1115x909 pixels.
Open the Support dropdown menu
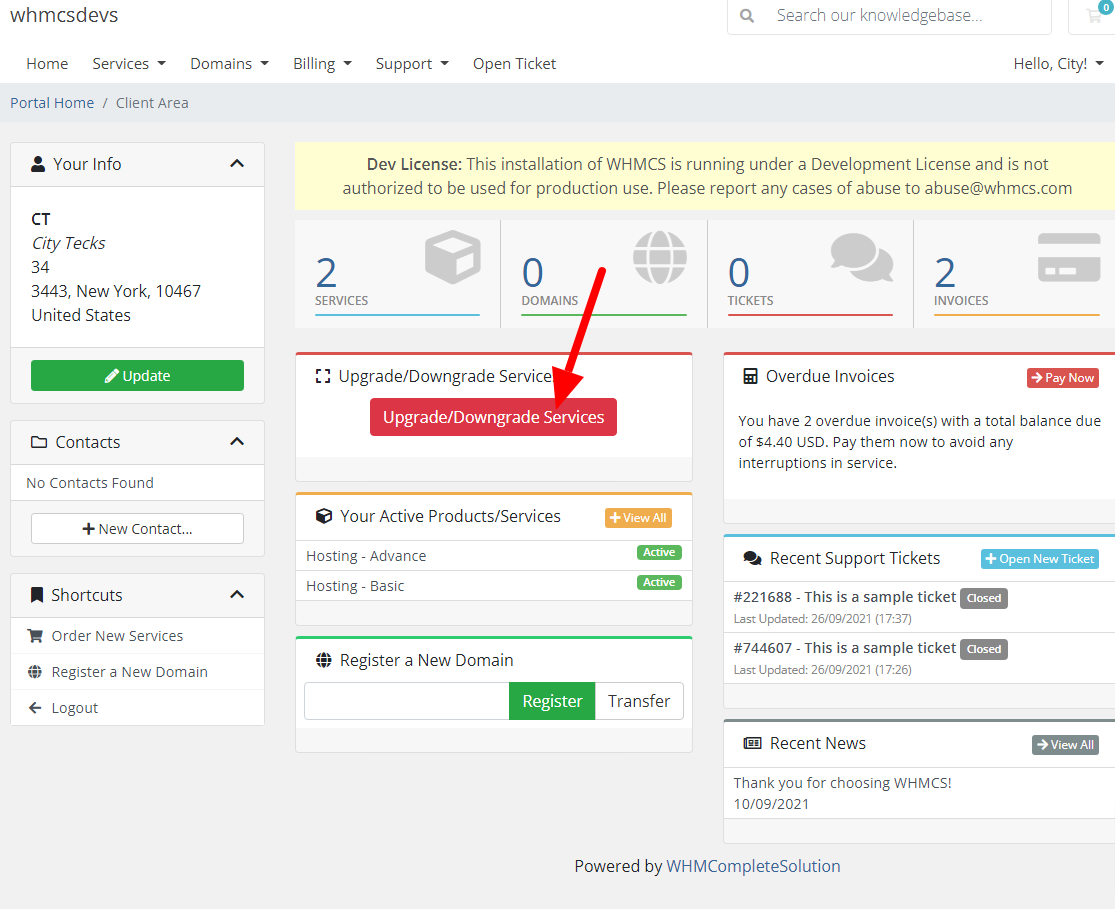(x=412, y=63)
